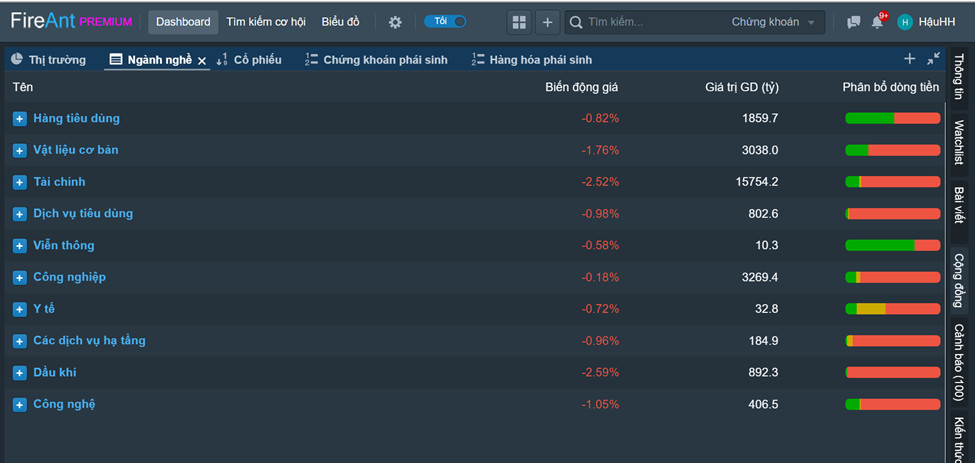Close the Ngành nghề tab

202,61
